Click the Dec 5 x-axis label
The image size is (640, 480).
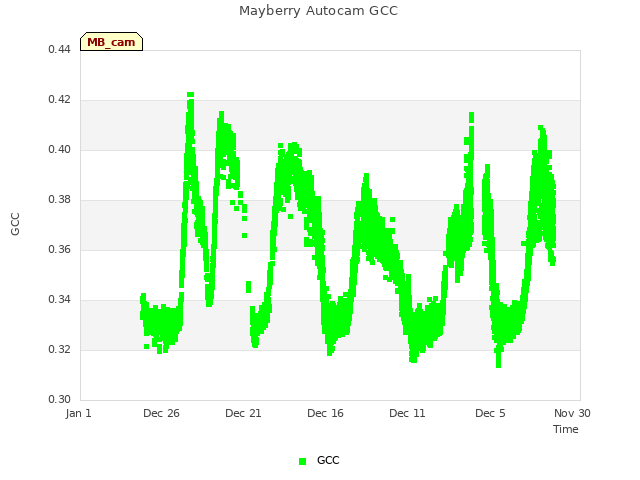pos(490,413)
